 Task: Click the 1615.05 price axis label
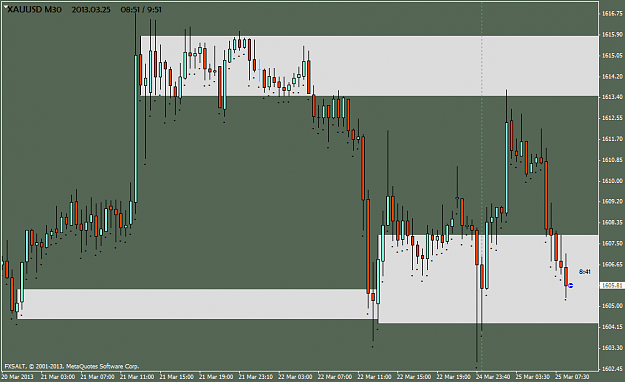pos(612,55)
